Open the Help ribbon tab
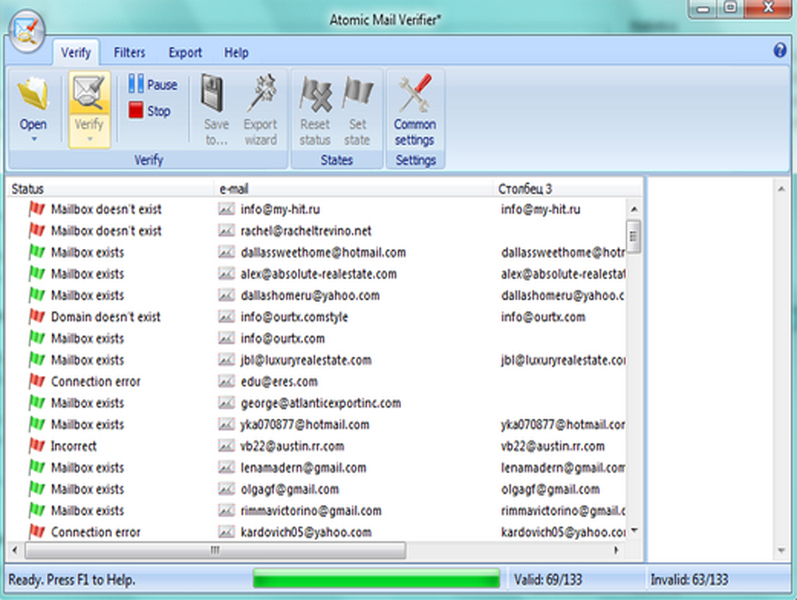This screenshot has width=797, height=600. [236, 52]
